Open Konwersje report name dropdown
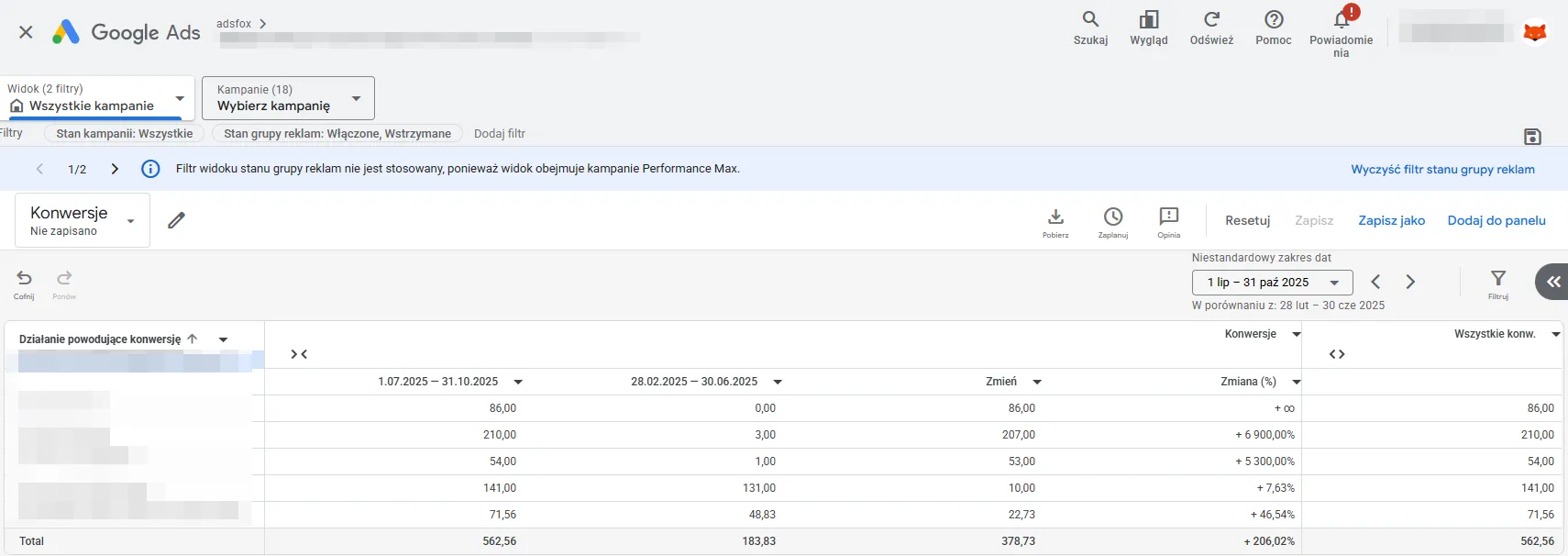This screenshot has height=556, width=1568. (83, 220)
